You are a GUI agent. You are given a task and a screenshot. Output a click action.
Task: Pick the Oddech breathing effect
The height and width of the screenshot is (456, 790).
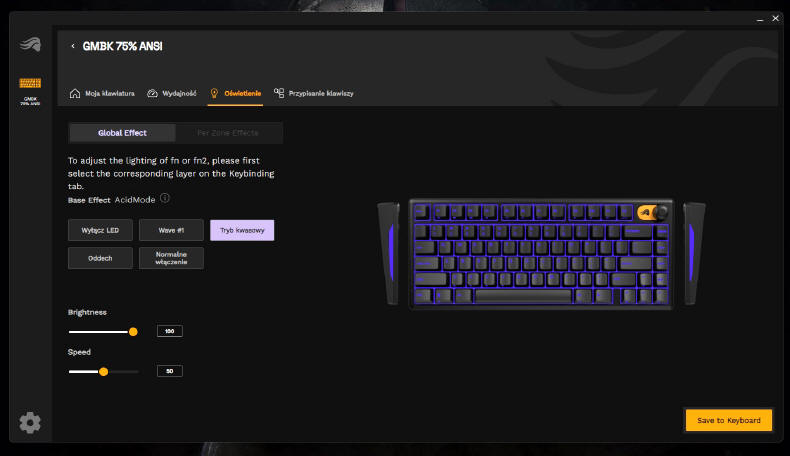(100, 258)
